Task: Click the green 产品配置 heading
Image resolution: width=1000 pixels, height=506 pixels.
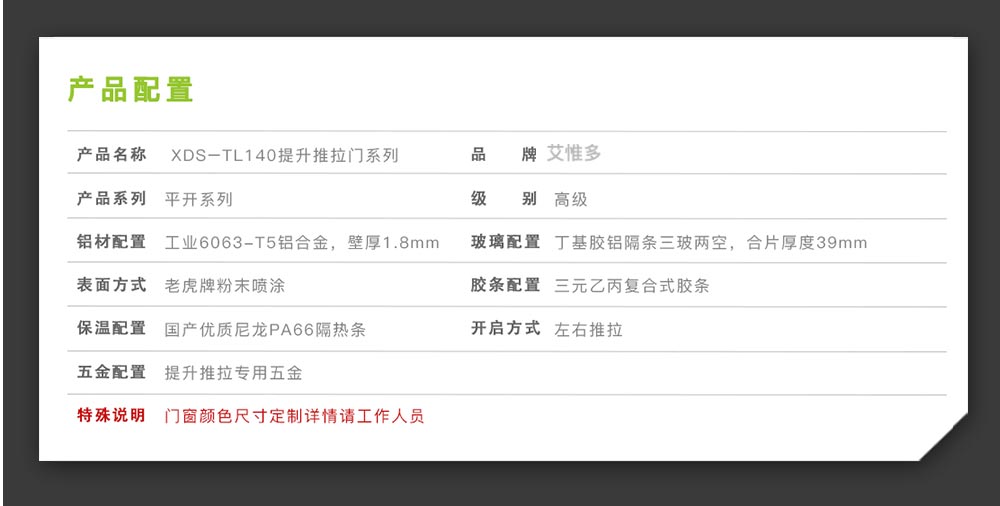Action: pos(130,90)
